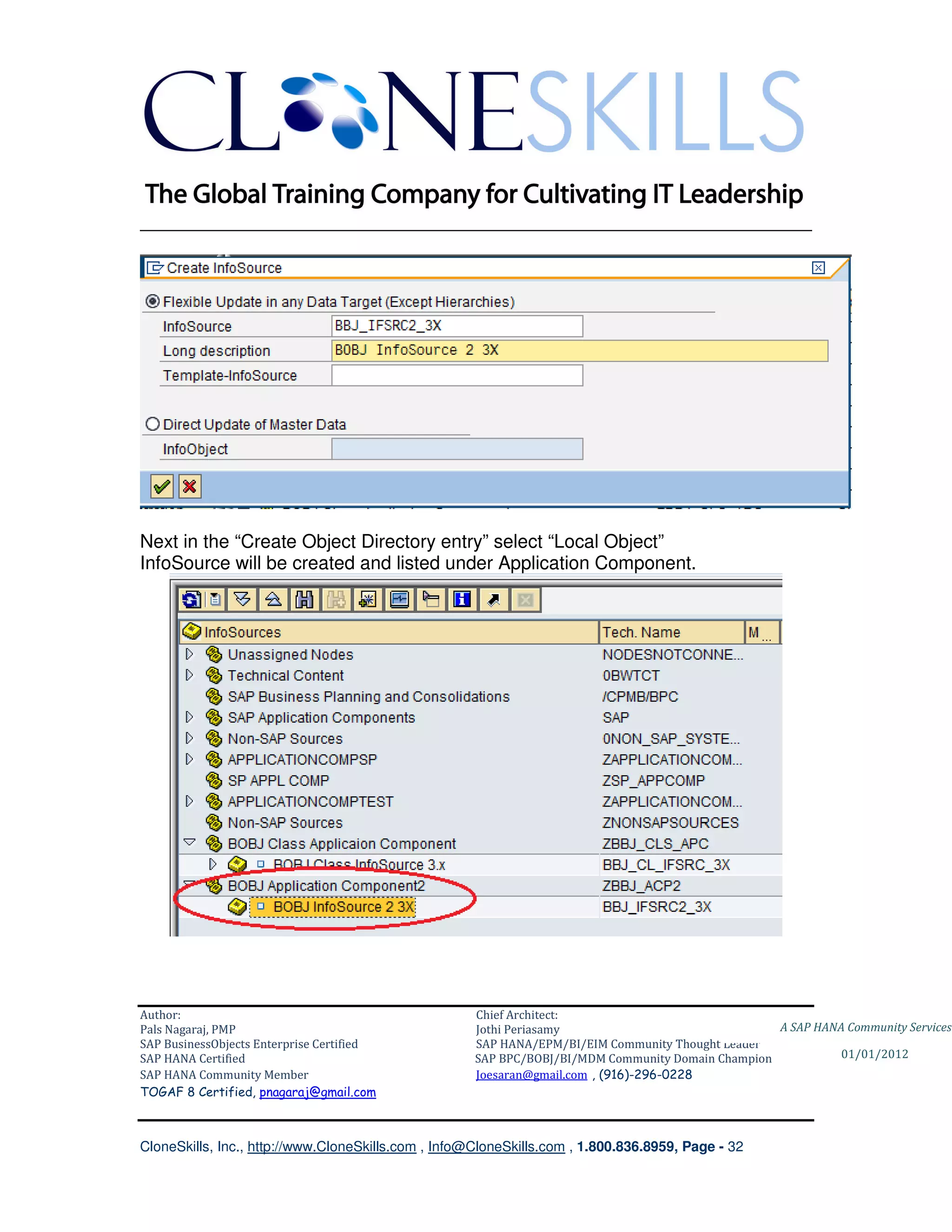This screenshot has width=952, height=1232.
Task: Open the pnagaraj@gmail.com email link
Action: click(x=317, y=1092)
